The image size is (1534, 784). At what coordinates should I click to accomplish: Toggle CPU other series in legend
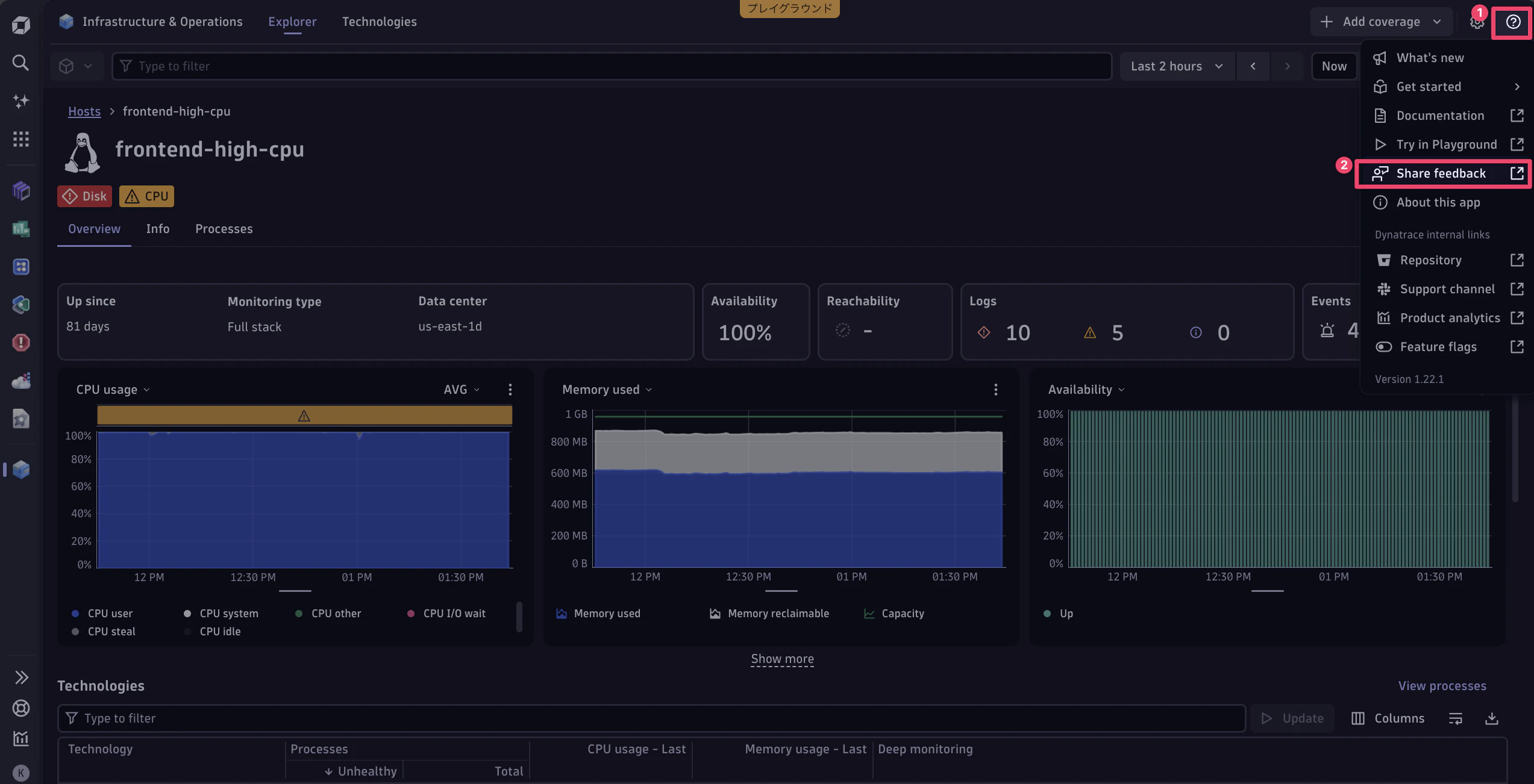328,614
